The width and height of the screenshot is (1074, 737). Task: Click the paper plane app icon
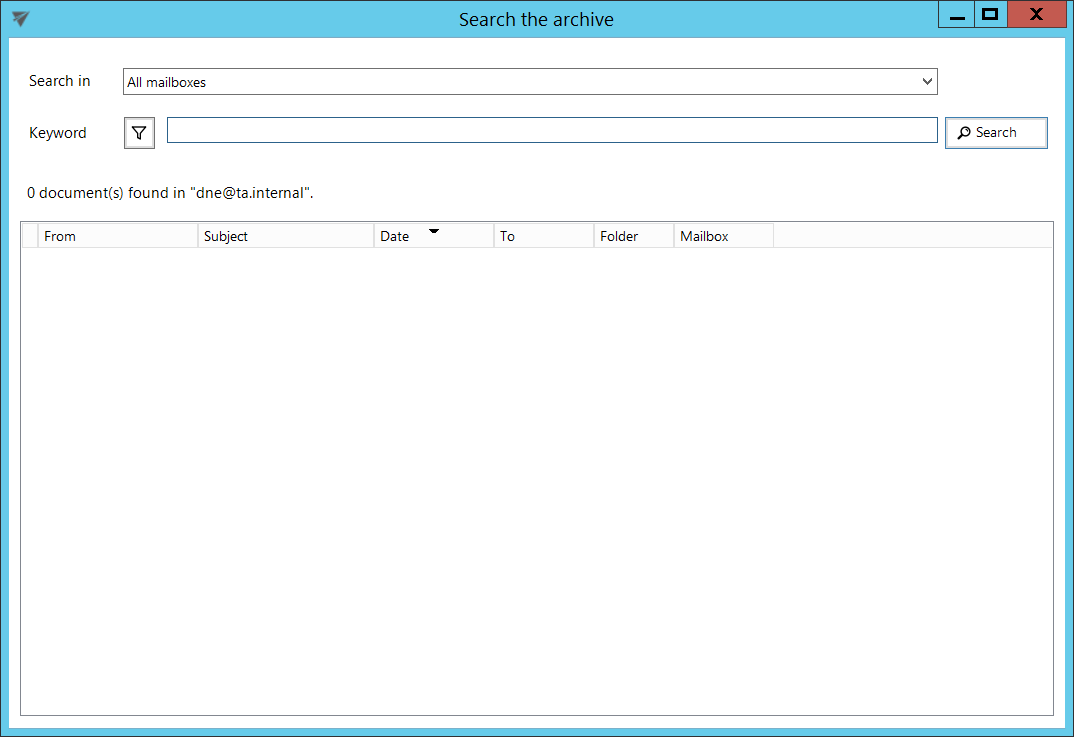[x=20, y=18]
